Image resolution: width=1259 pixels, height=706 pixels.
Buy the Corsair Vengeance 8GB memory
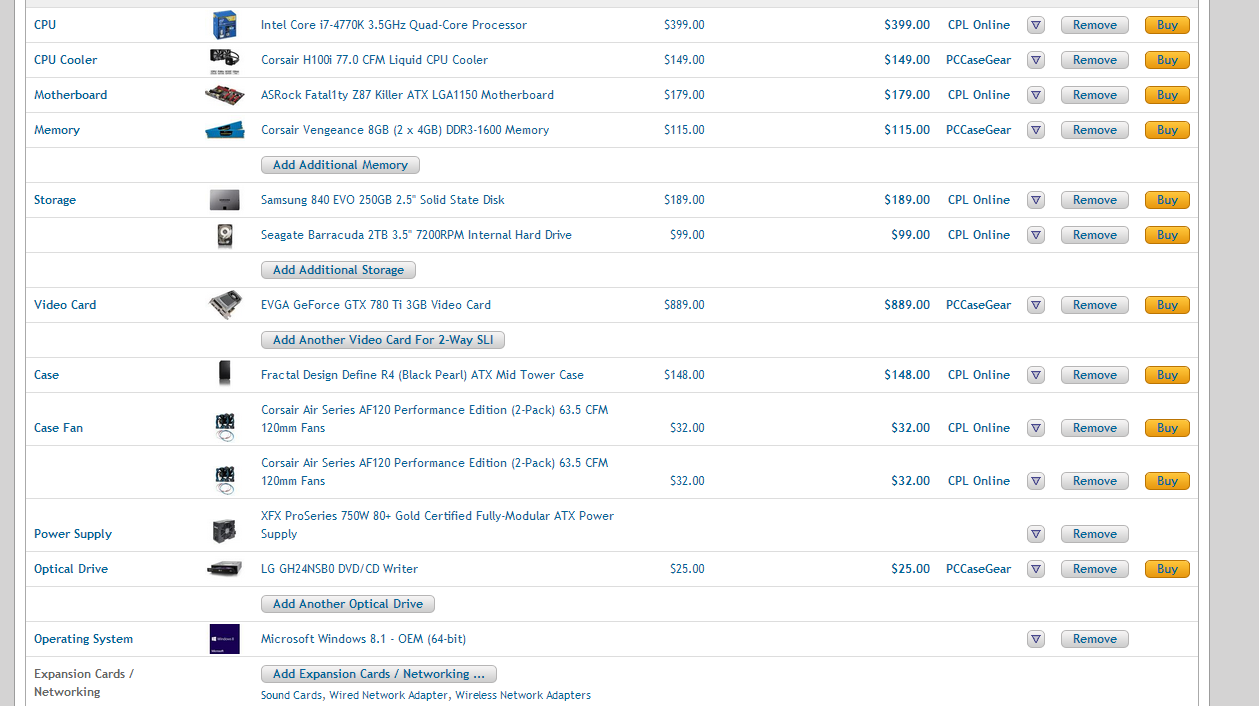[x=1167, y=130]
